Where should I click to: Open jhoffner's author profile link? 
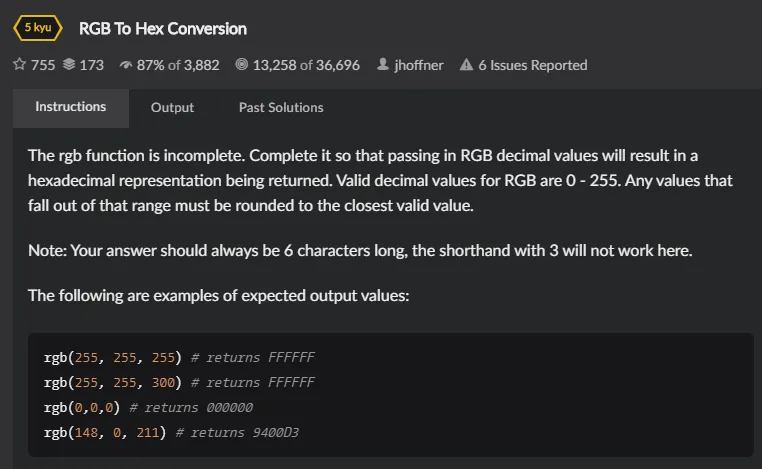pos(418,65)
